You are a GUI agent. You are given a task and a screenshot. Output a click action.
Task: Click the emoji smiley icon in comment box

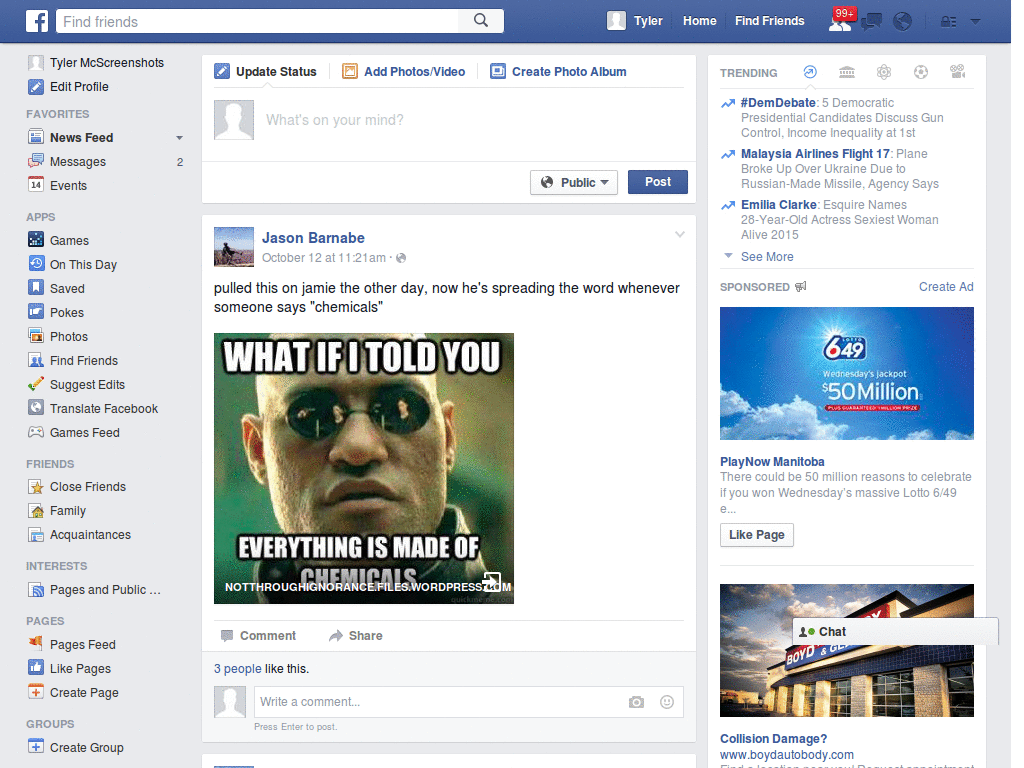point(667,702)
